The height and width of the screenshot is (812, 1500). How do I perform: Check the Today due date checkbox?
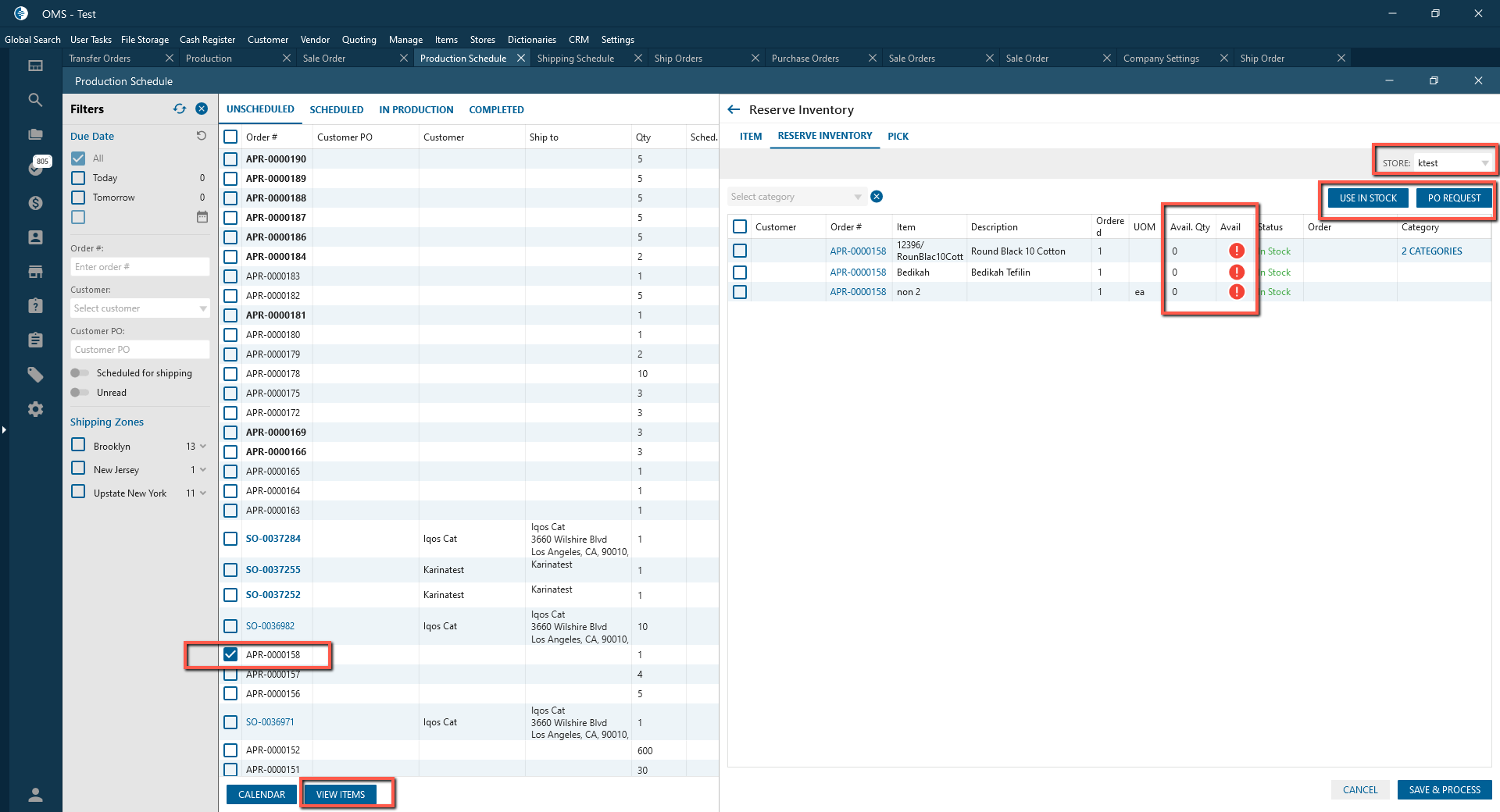(x=78, y=178)
